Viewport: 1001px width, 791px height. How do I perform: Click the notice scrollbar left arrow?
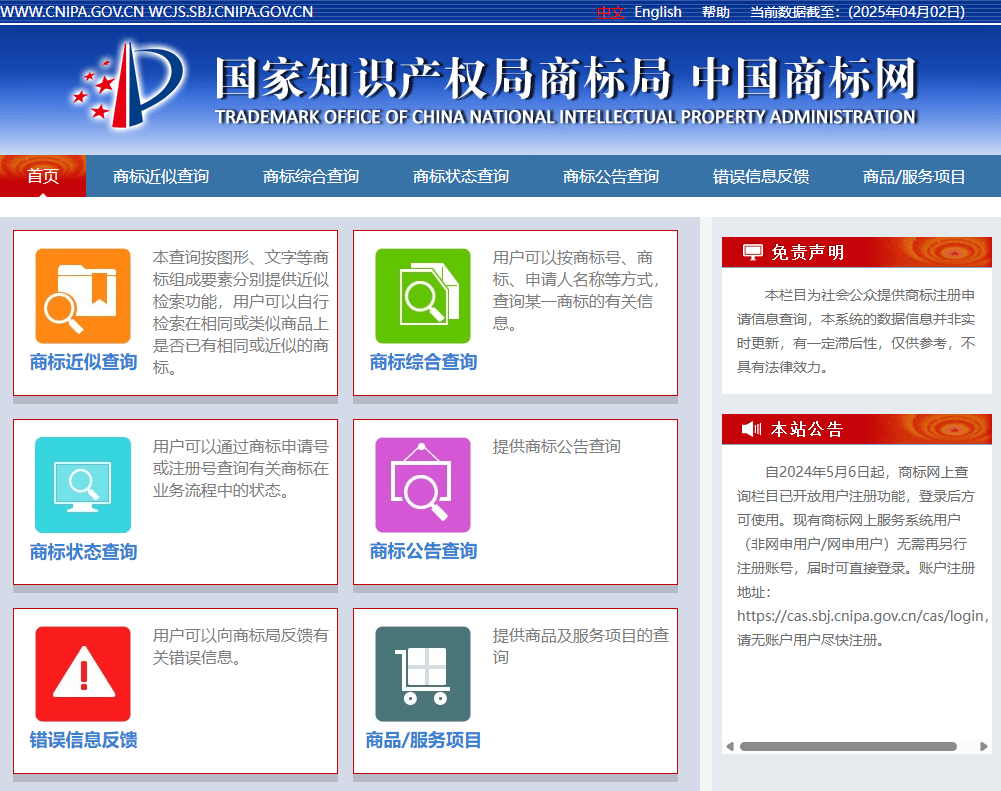730,746
